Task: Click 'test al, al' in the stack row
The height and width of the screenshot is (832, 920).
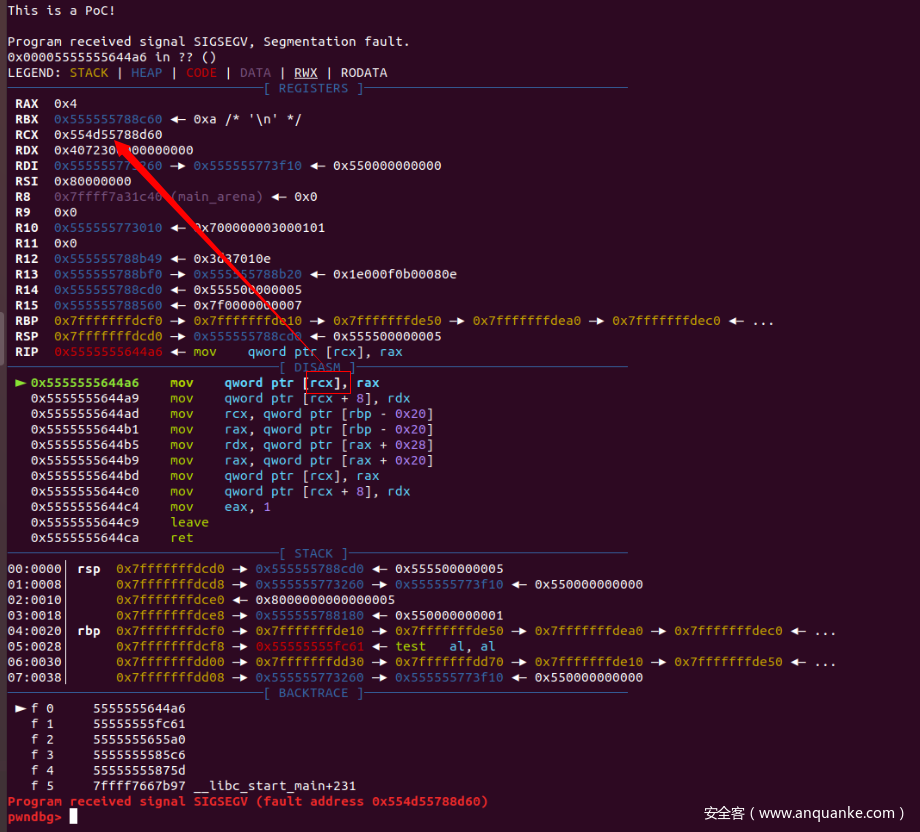Action: pos(445,647)
